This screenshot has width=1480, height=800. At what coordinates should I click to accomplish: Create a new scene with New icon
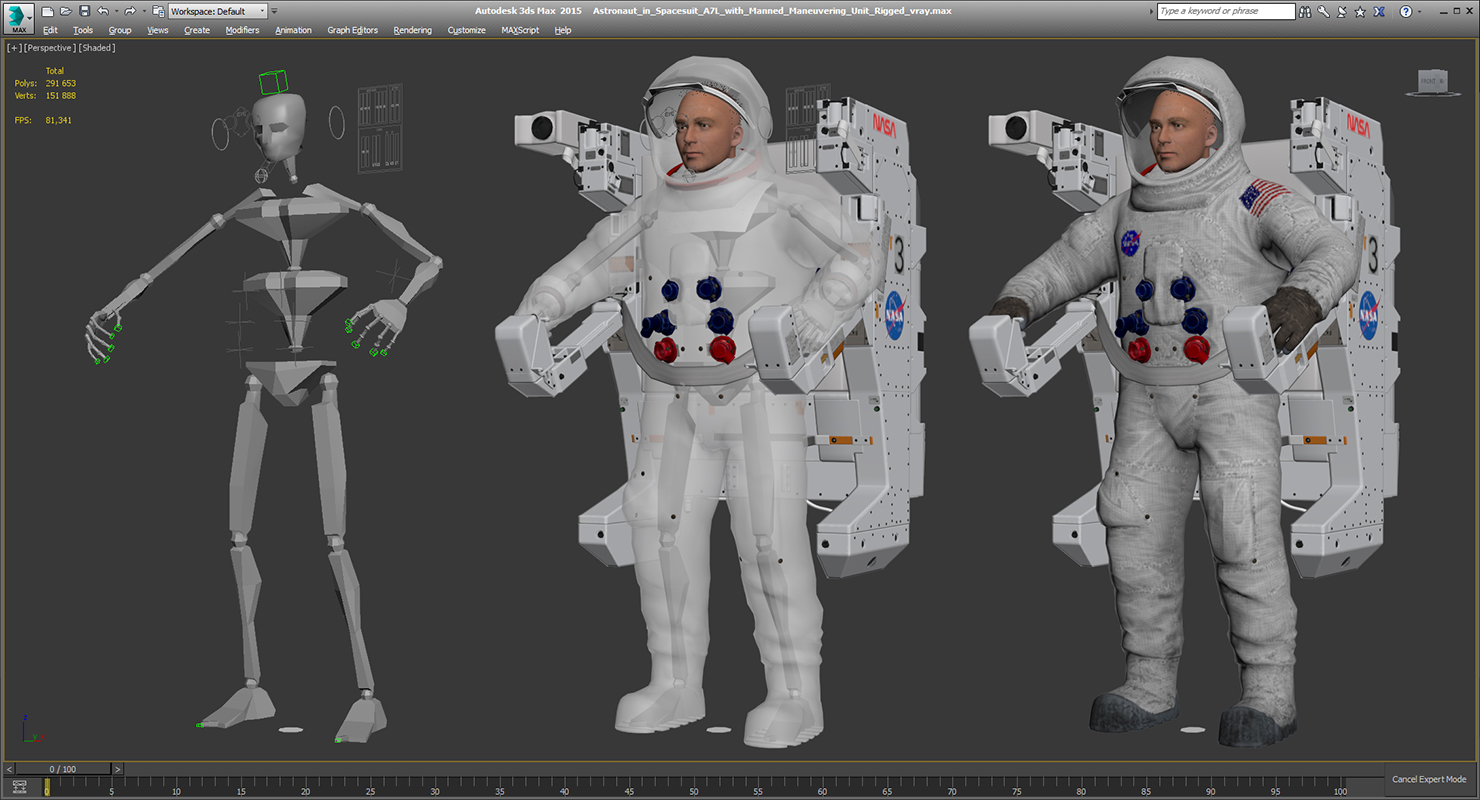click(47, 11)
